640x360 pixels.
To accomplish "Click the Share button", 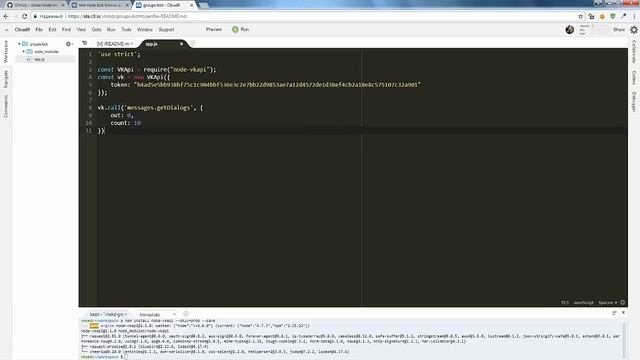I will coord(619,29).
